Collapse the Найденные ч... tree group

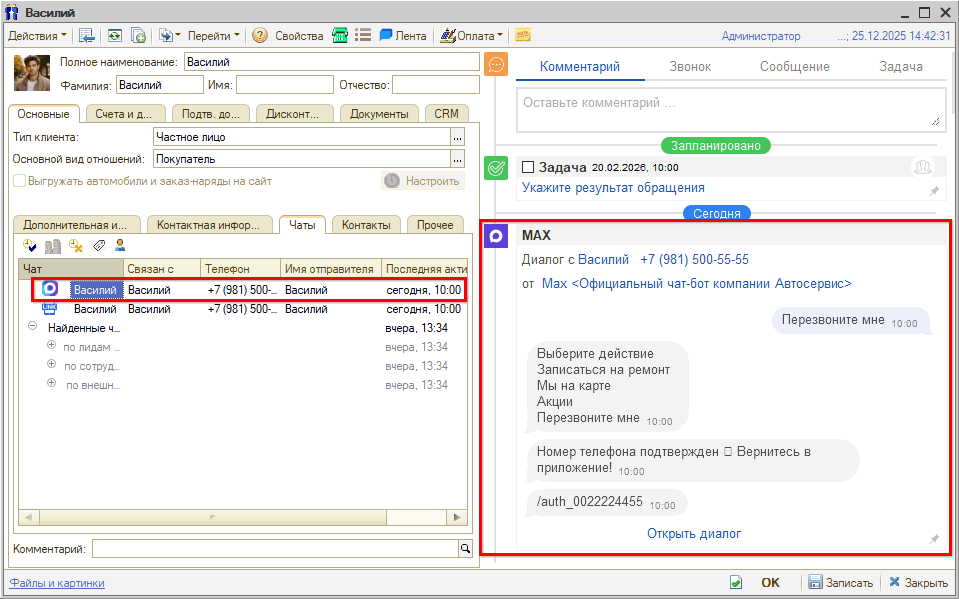[32, 327]
